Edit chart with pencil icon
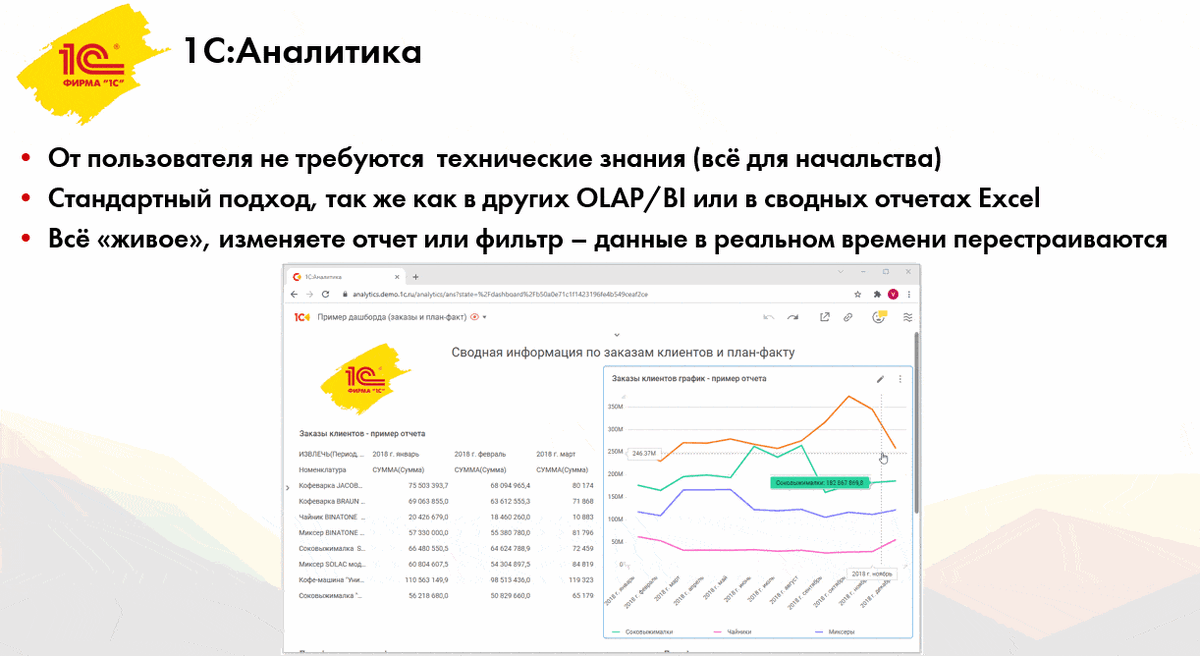The image size is (1200, 656). 881,379
